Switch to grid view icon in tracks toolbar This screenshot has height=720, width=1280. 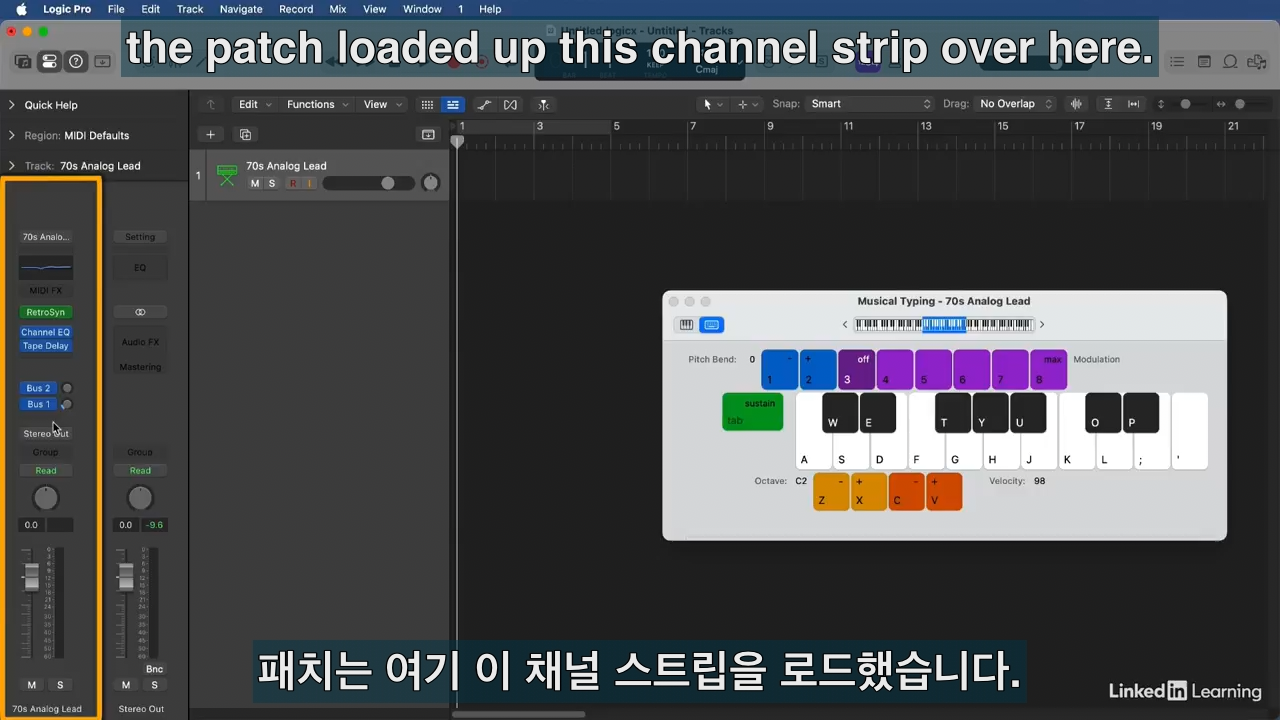point(427,104)
